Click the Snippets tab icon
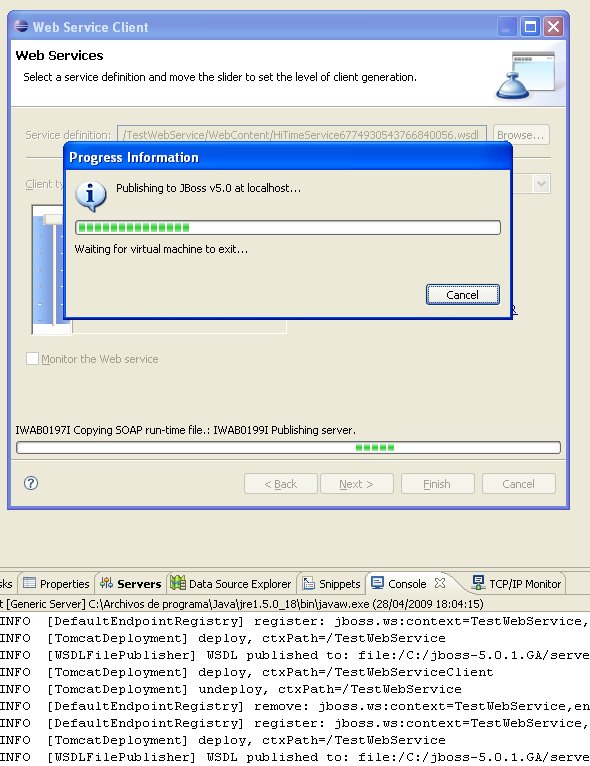590x766 pixels. pyautogui.click(x=309, y=583)
